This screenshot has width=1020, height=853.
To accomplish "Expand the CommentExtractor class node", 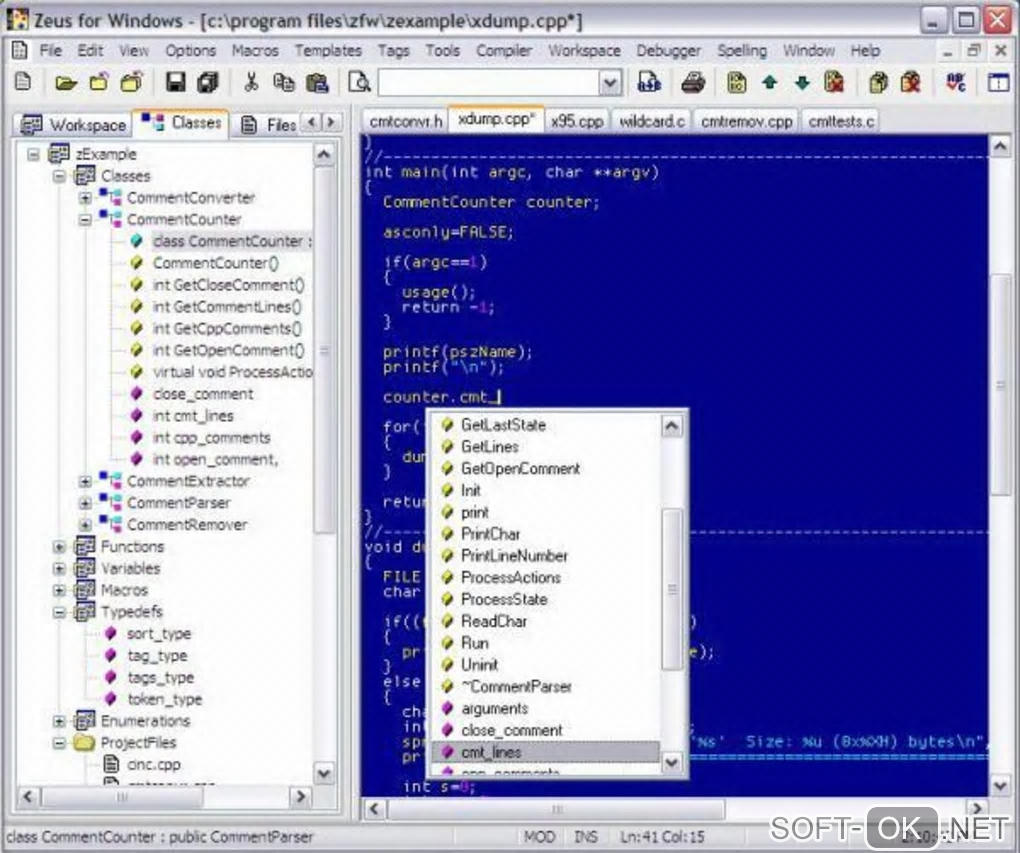I will click(85, 481).
